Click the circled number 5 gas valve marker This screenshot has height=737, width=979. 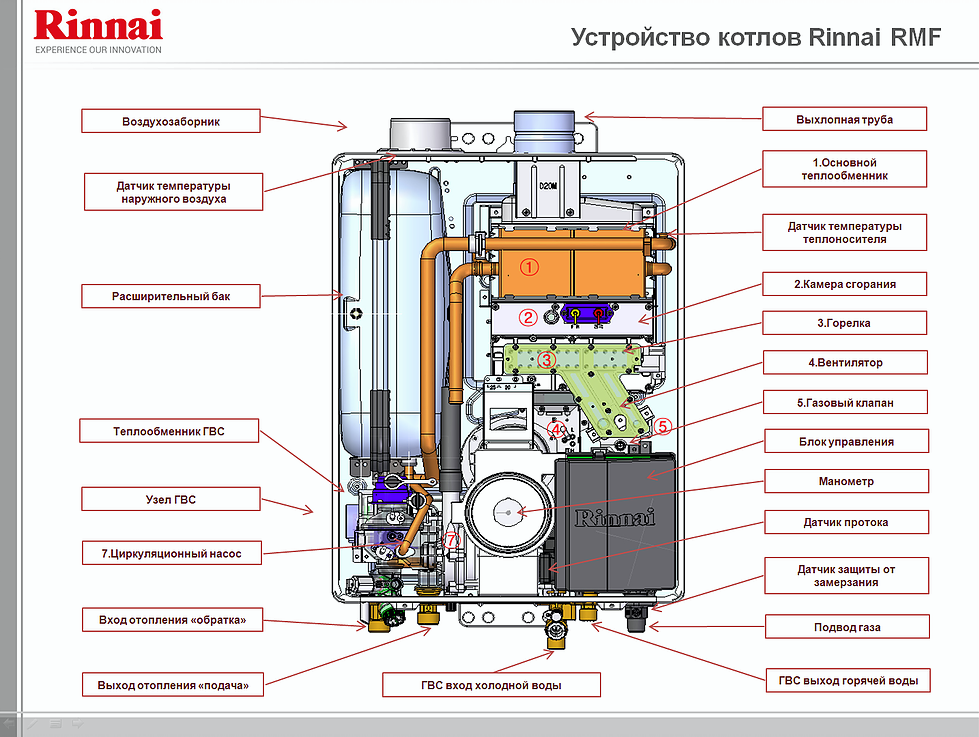pyautogui.click(x=661, y=426)
